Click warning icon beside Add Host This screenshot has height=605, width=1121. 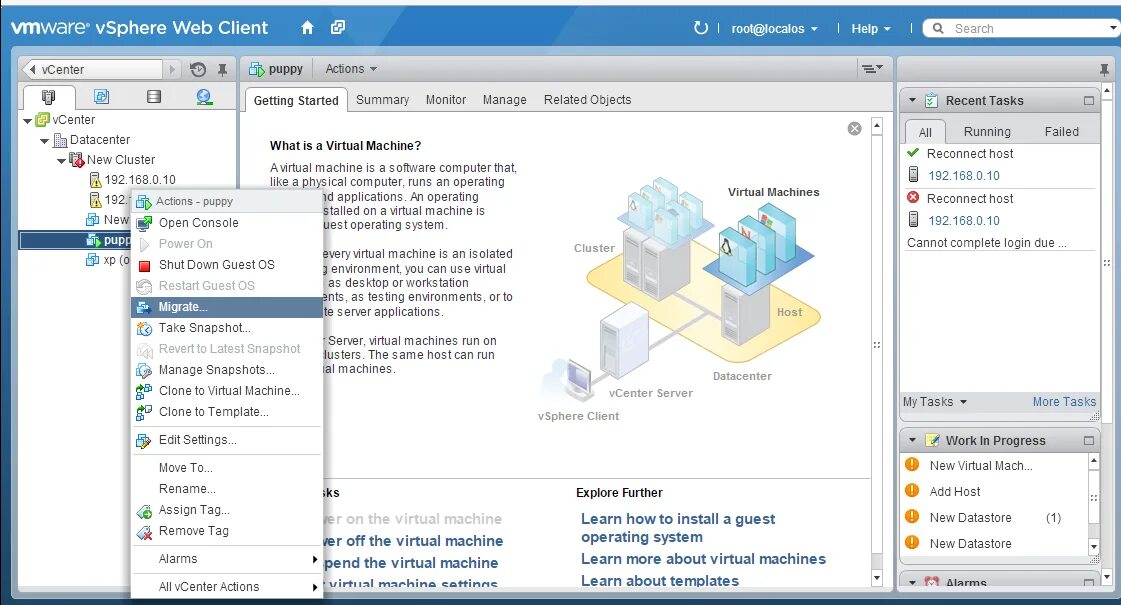tap(912, 491)
